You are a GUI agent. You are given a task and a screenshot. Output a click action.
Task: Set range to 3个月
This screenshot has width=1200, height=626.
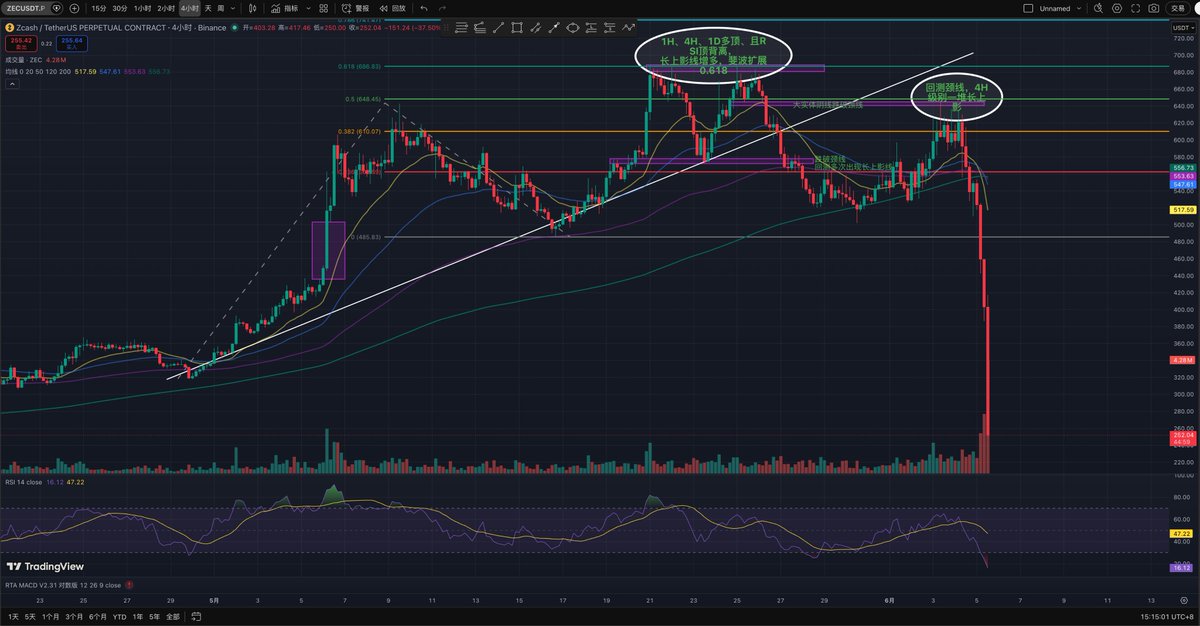coord(74,616)
